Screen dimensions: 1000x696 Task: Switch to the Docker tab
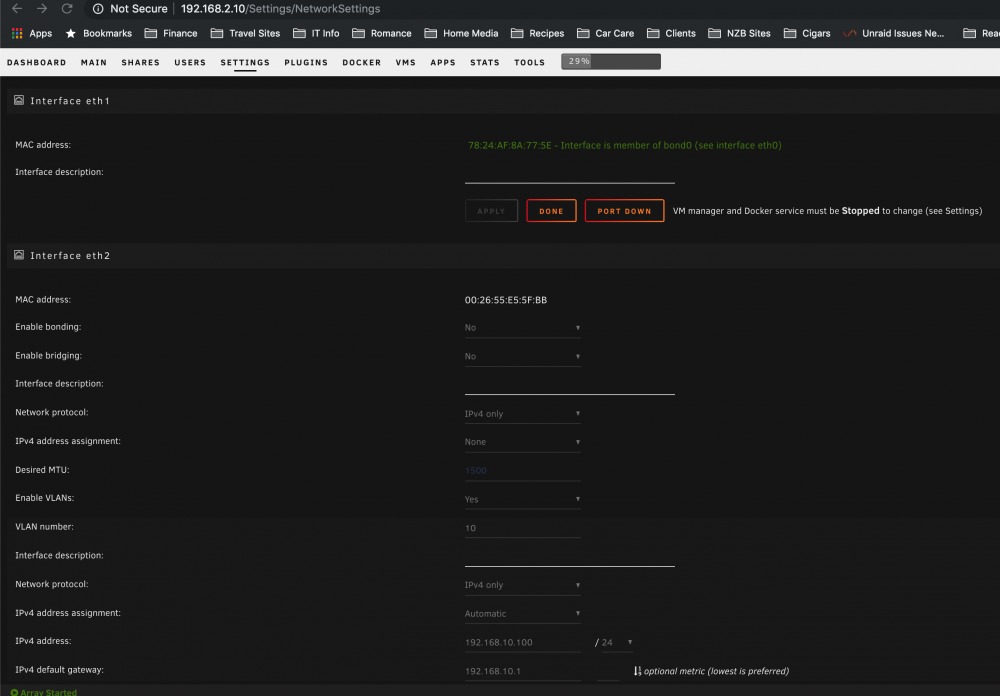click(362, 63)
